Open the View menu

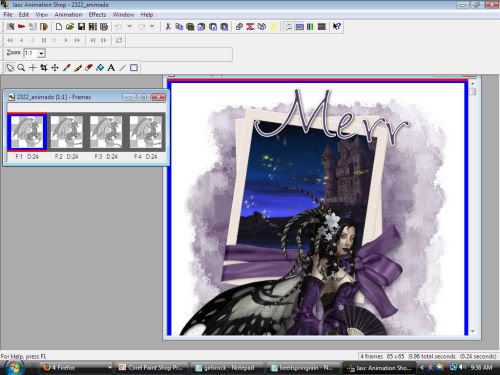42,15
